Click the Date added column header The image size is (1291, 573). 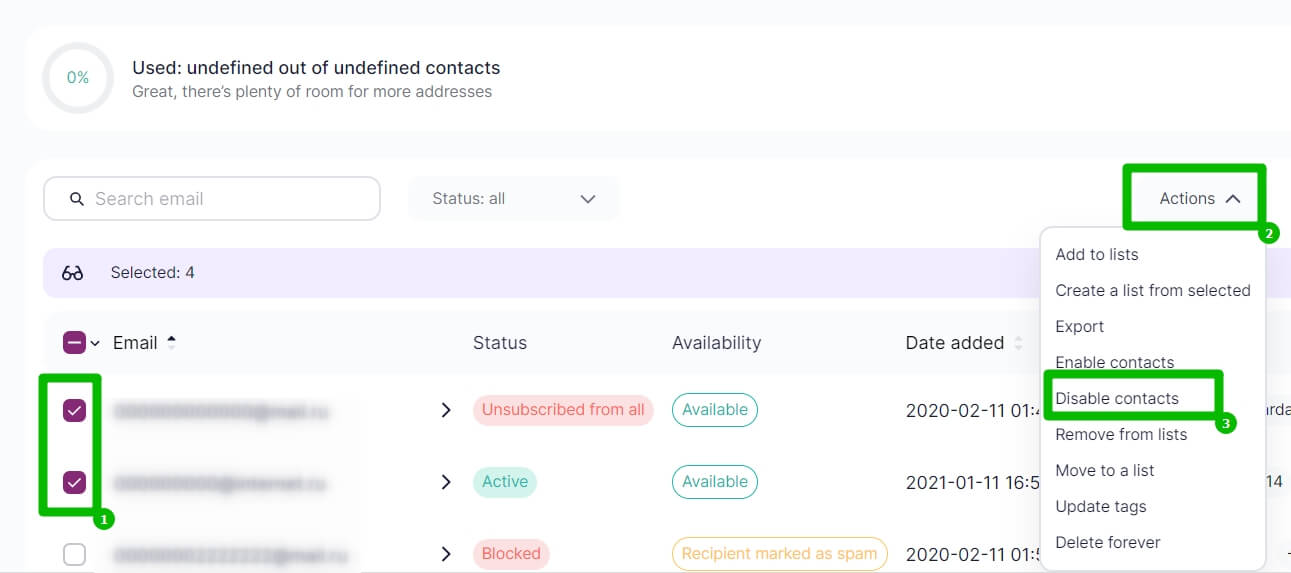954,343
